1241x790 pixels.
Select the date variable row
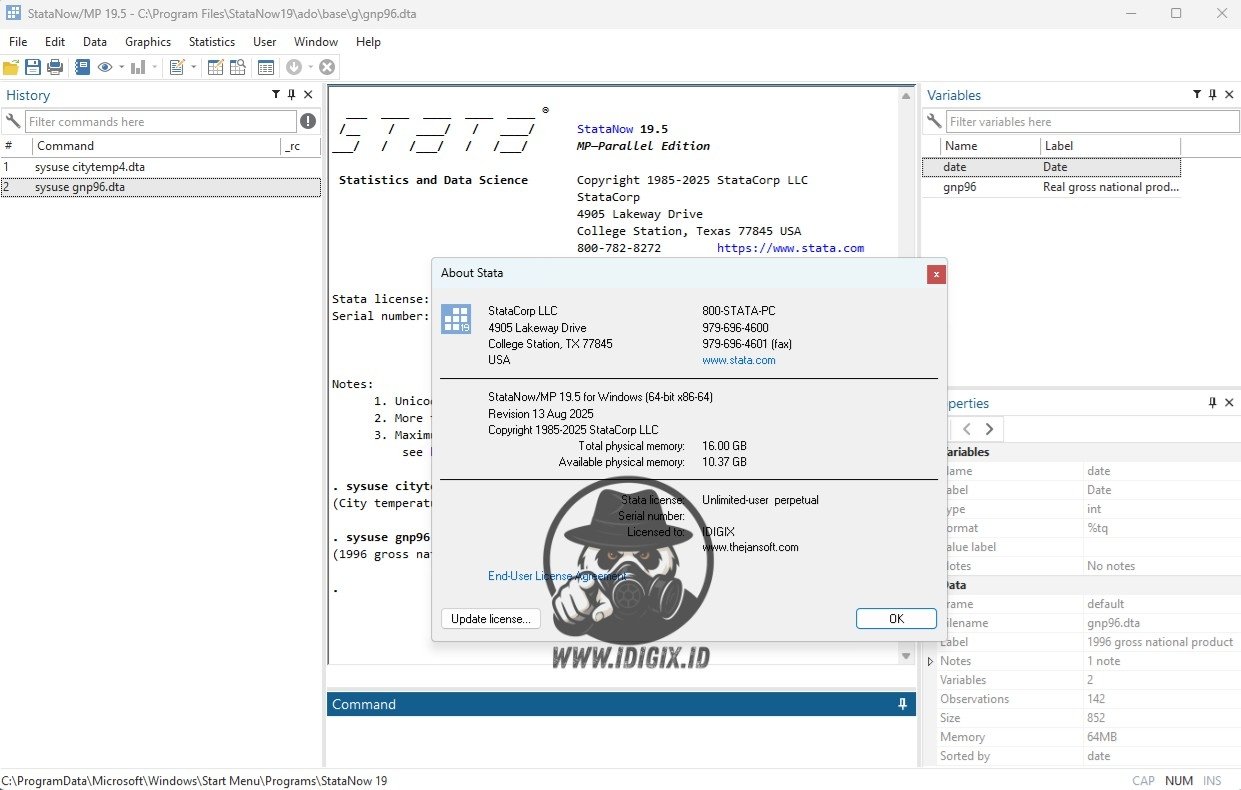pos(1051,167)
